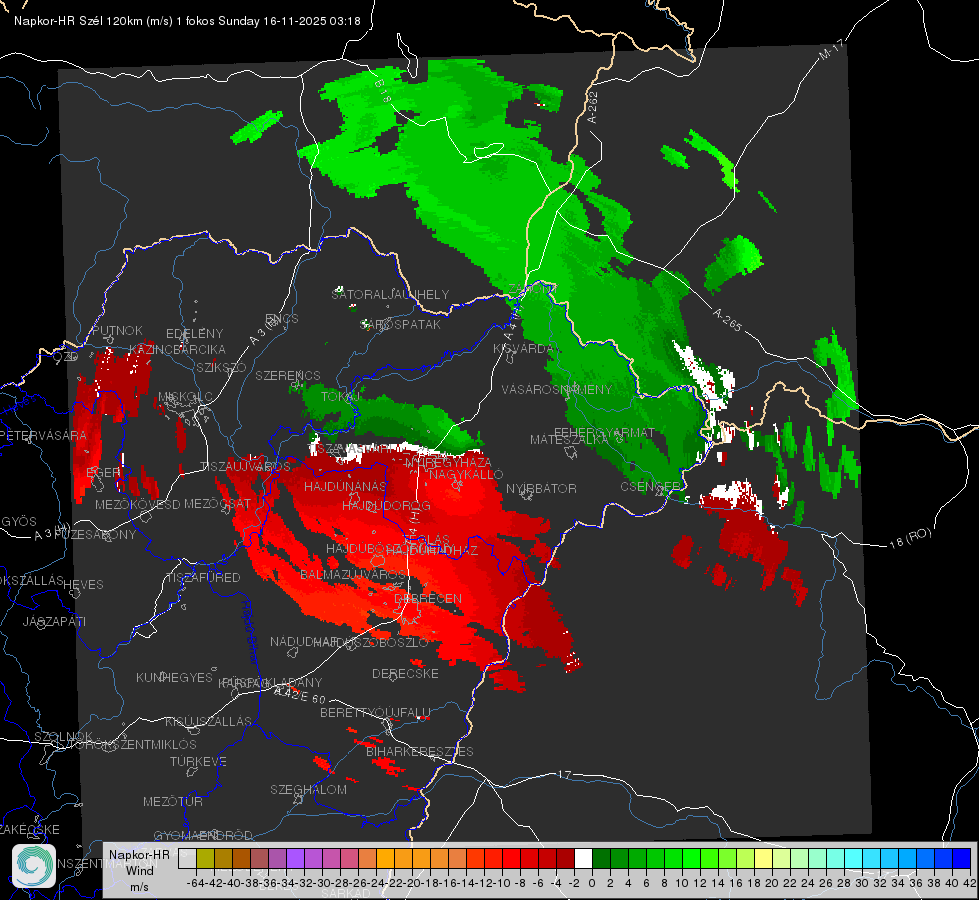Image resolution: width=979 pixels, height=900 pixels.
Task: Click the NAGYKALLO label
Action: click(x=466, y=474)
